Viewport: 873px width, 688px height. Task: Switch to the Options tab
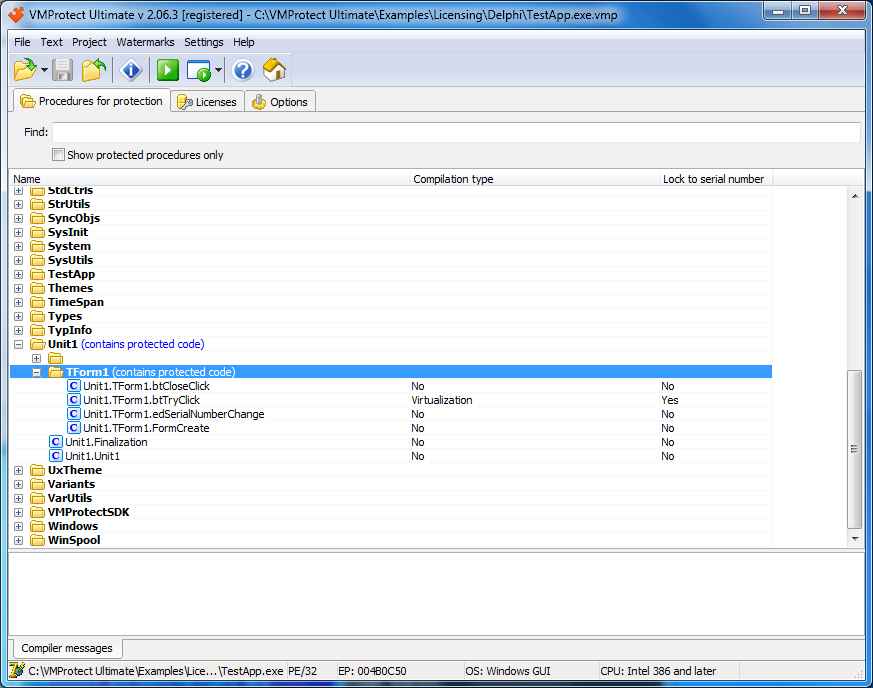click(x=280, y=102)
